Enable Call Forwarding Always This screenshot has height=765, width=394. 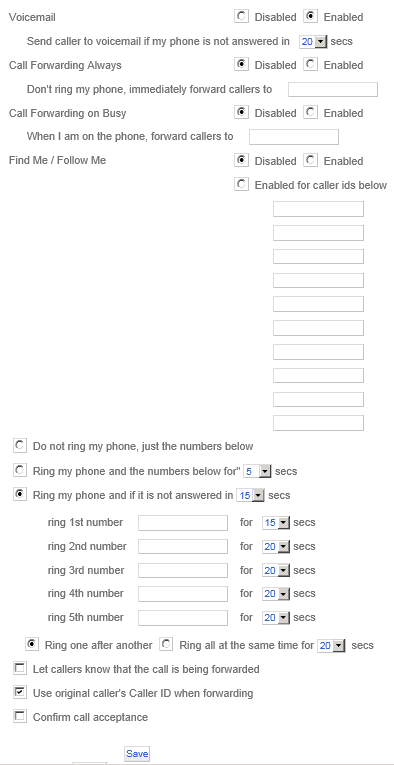(310, 64)
